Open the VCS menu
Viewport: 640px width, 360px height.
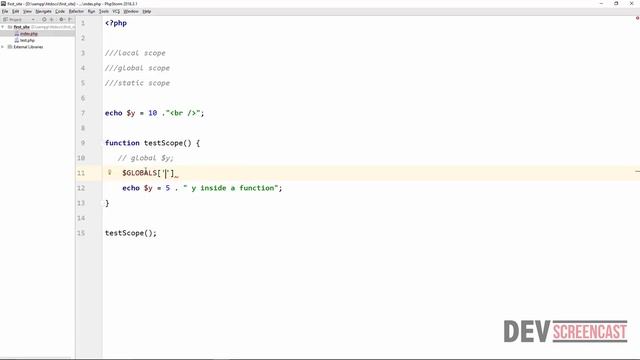click(x=116, y=11)
